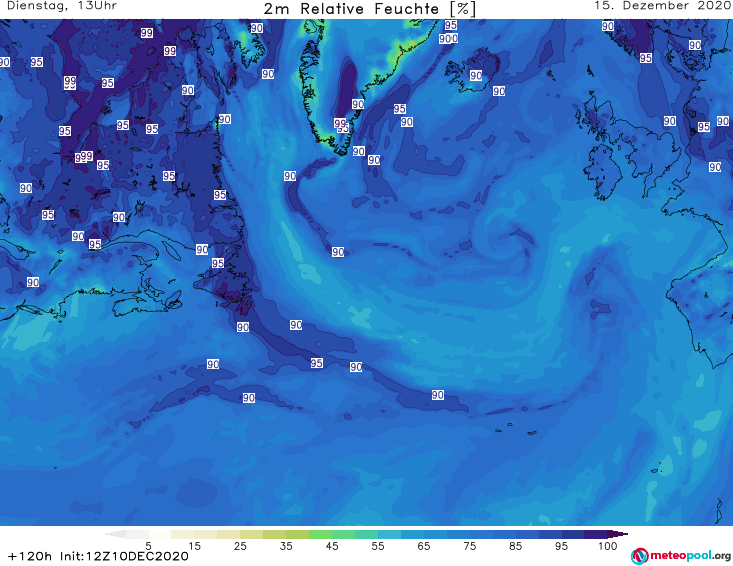
Task: Click the colorbar tick label "35"
Action: pyautogui.click(x=286, y=546)
